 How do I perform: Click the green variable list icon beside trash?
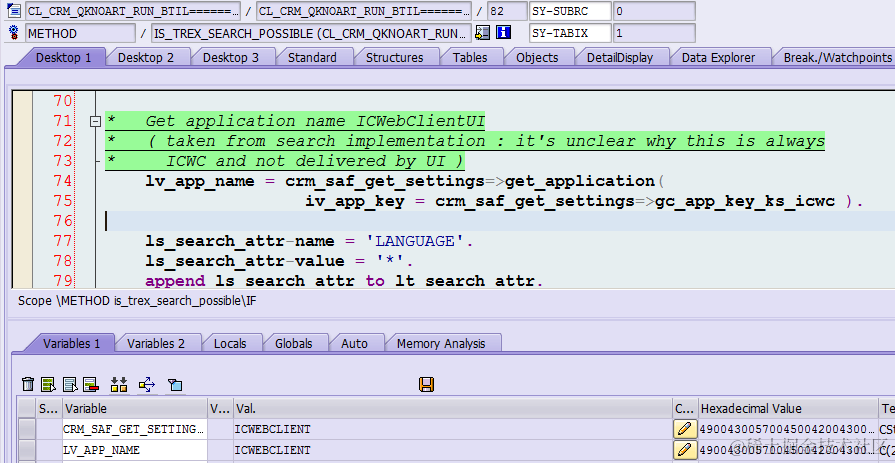[x=49, y=384]
